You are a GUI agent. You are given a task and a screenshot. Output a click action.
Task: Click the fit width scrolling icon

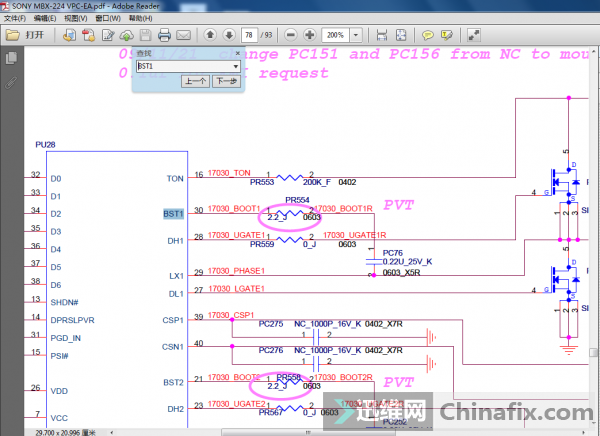click(382, 35)
